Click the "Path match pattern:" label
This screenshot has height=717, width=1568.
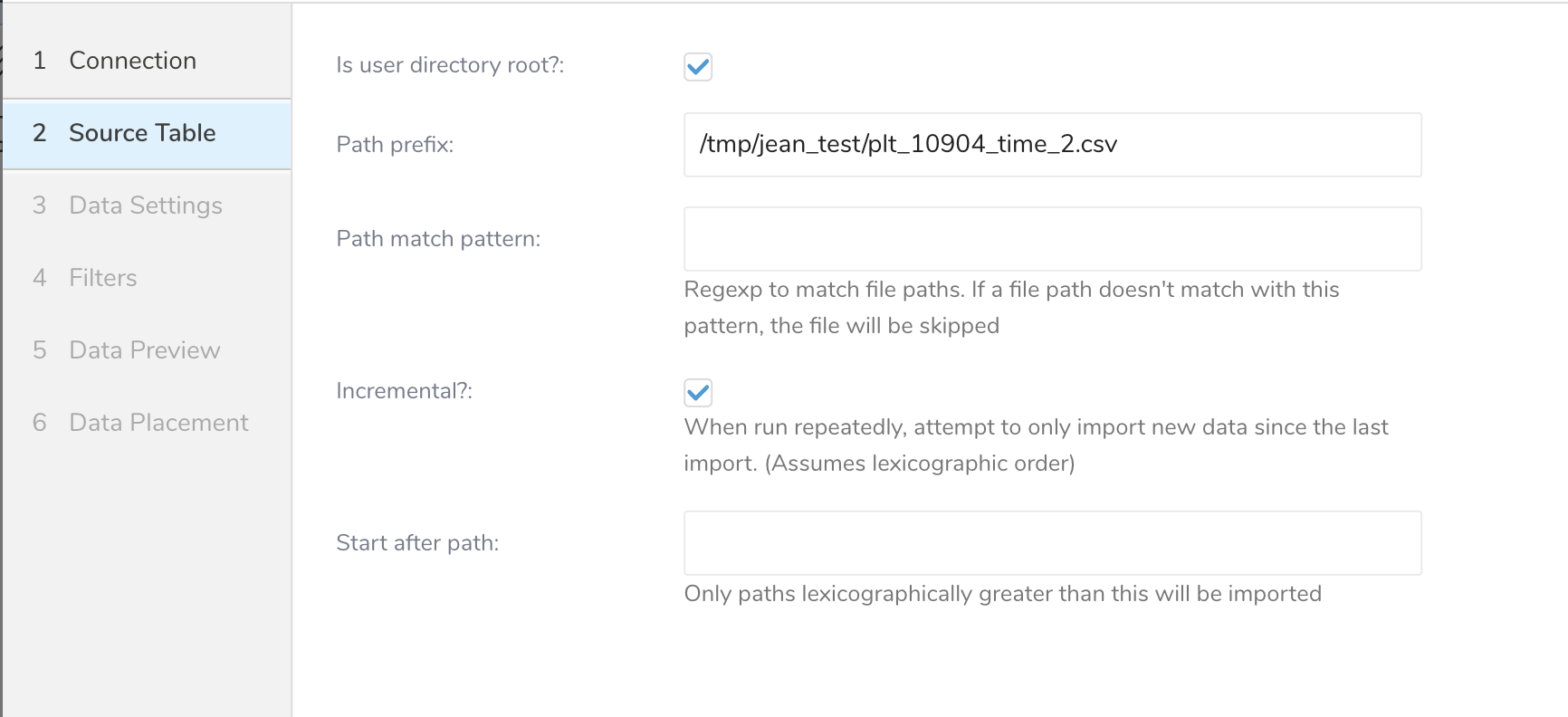pyautogui.click(x=438, y=239)
